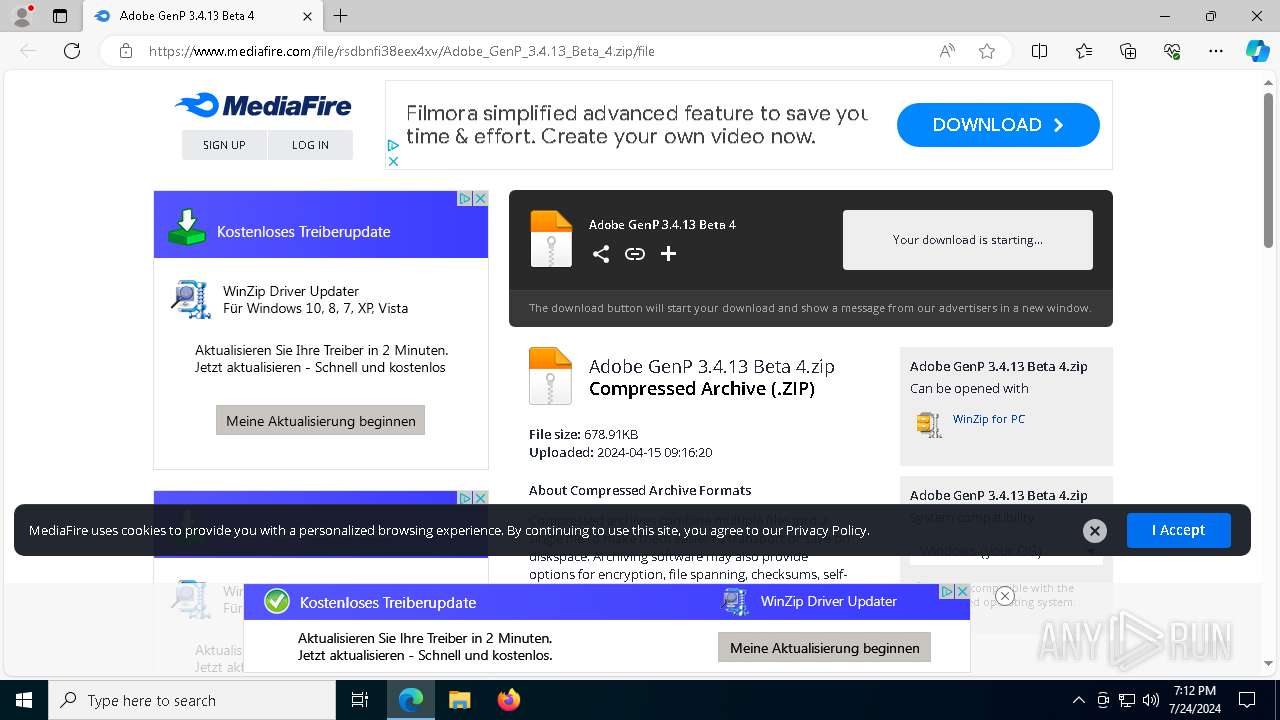Click the site info lock icon

coord(126,51)
